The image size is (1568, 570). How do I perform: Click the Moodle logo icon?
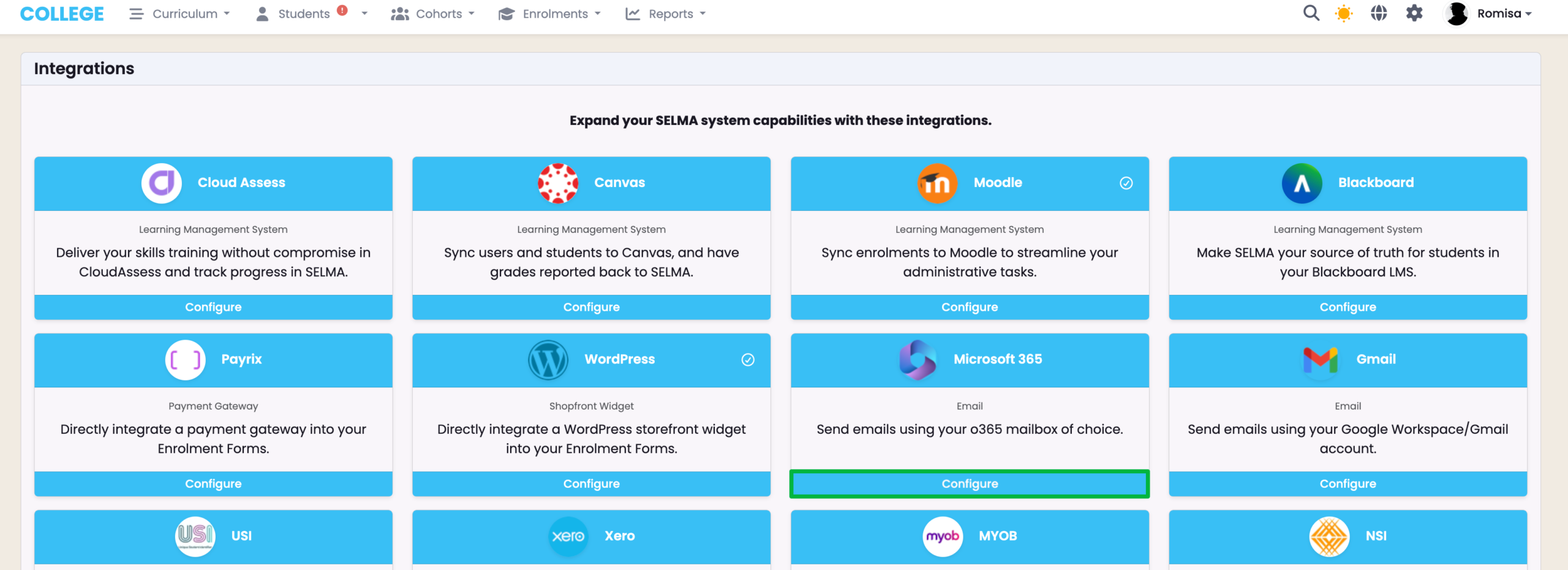pyautogui.click(x=937, y=183)
